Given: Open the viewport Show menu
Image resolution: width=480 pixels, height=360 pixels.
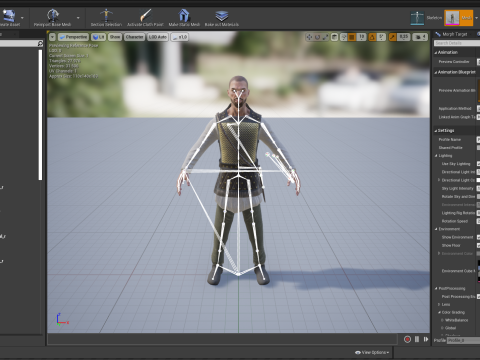Looking at the screenshot, I should pos(115,37).
